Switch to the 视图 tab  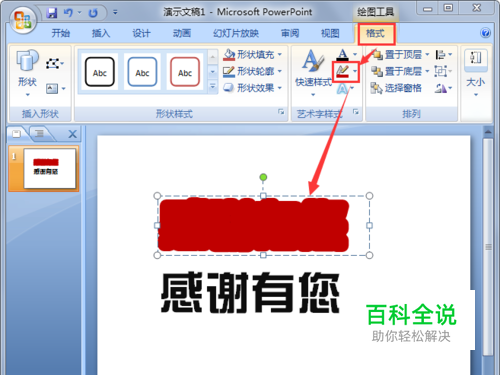pyautogui.click(x=330, y=33)
